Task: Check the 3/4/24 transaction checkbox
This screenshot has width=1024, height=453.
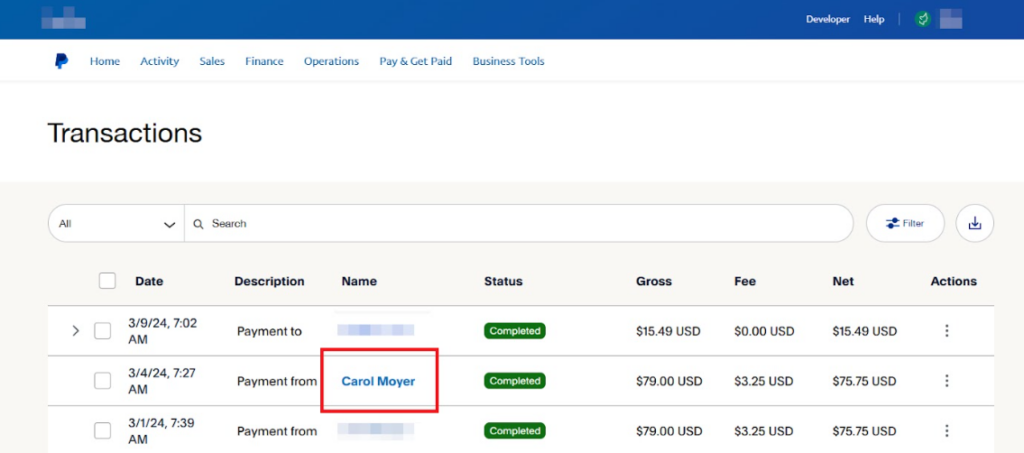Action: (x=102, y=381)
